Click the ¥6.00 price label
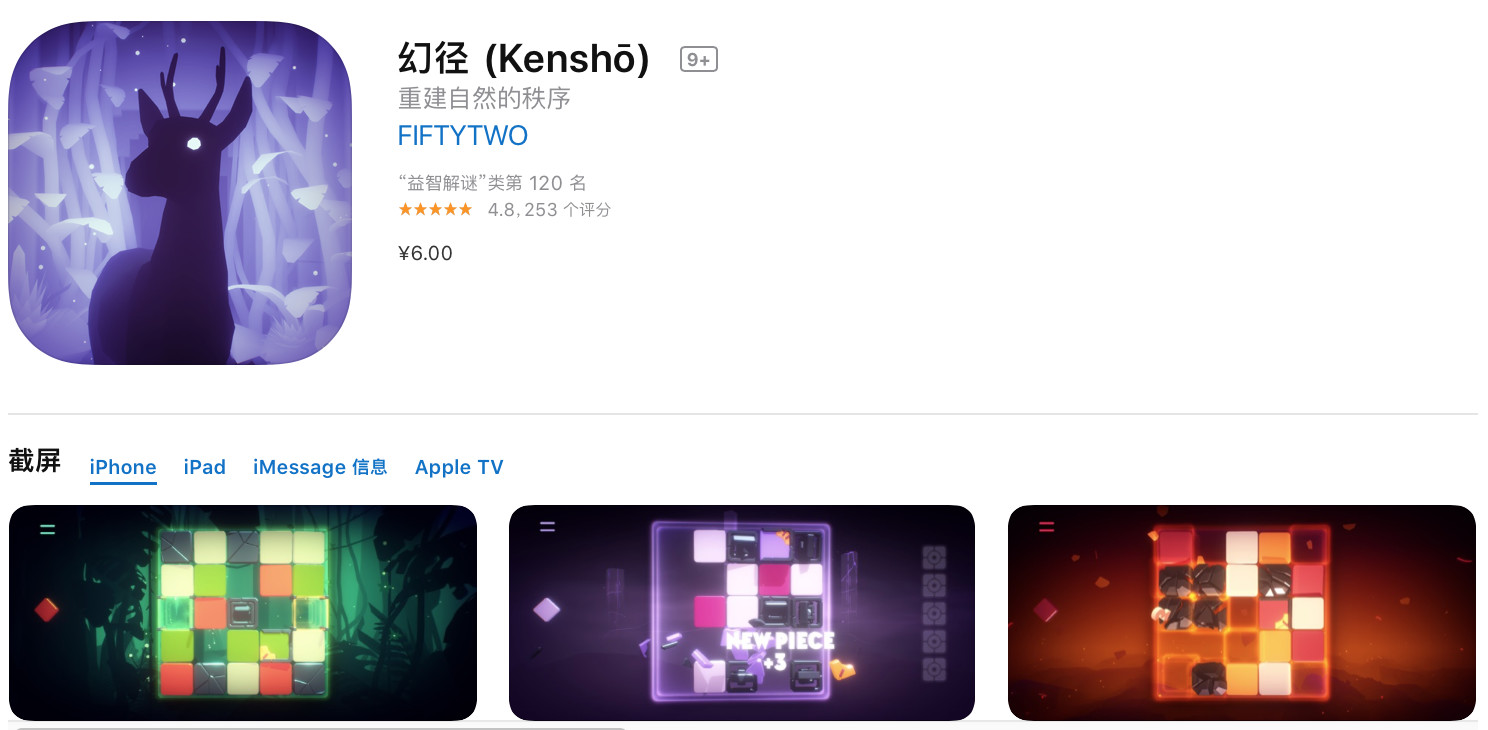1488x730 pixels. [425, 253]
